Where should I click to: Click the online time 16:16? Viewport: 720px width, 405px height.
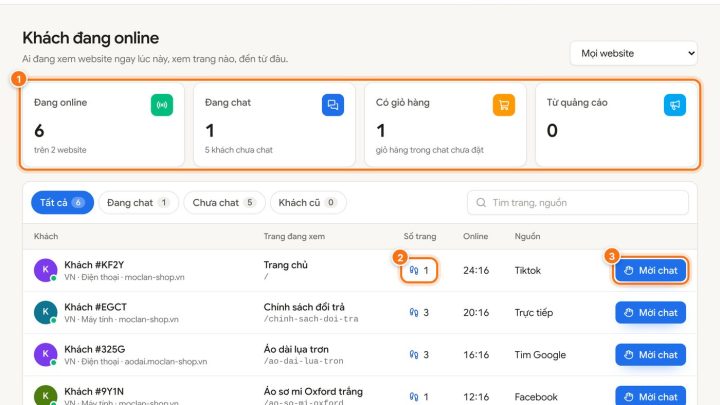pyautogui.click(x=476, y=355)
